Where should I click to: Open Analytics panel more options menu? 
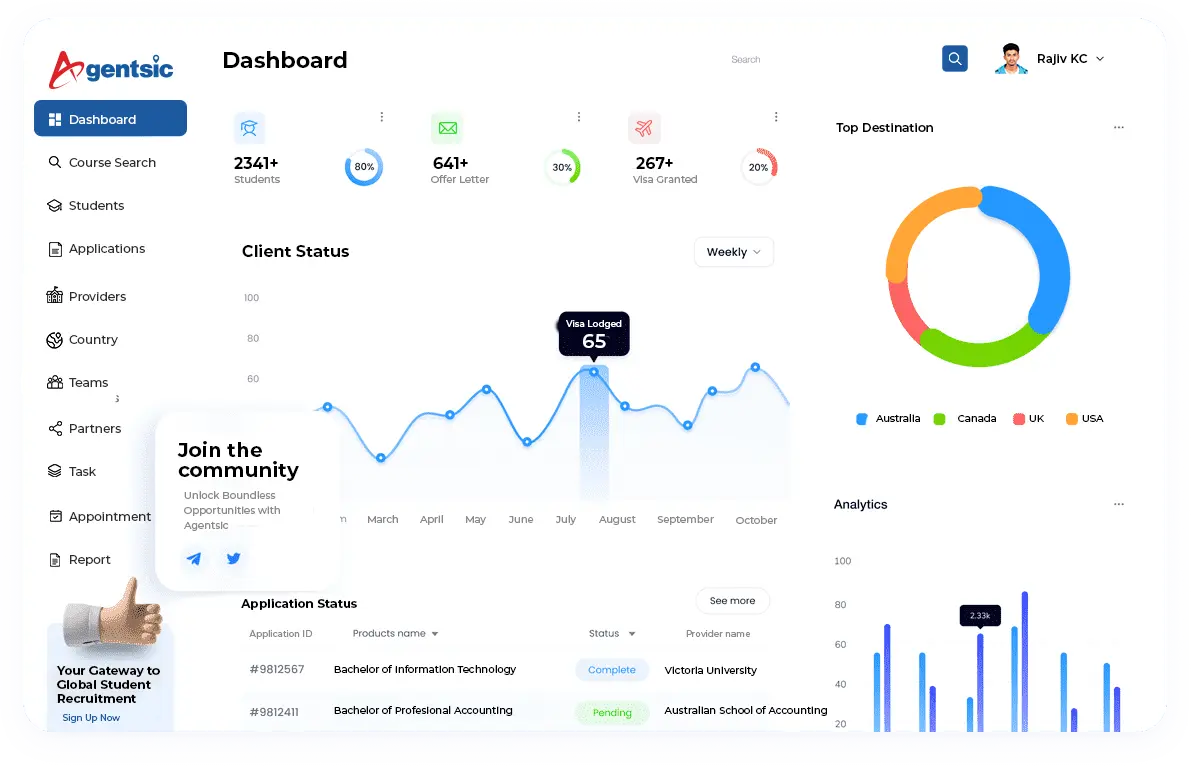point(1118,505)
